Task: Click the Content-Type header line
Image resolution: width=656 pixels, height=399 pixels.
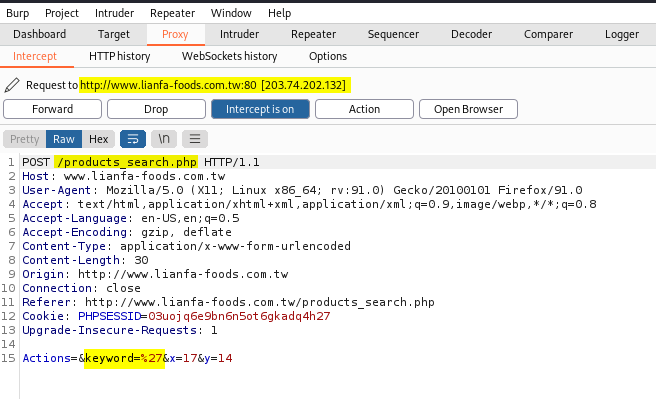Action: 187,246
